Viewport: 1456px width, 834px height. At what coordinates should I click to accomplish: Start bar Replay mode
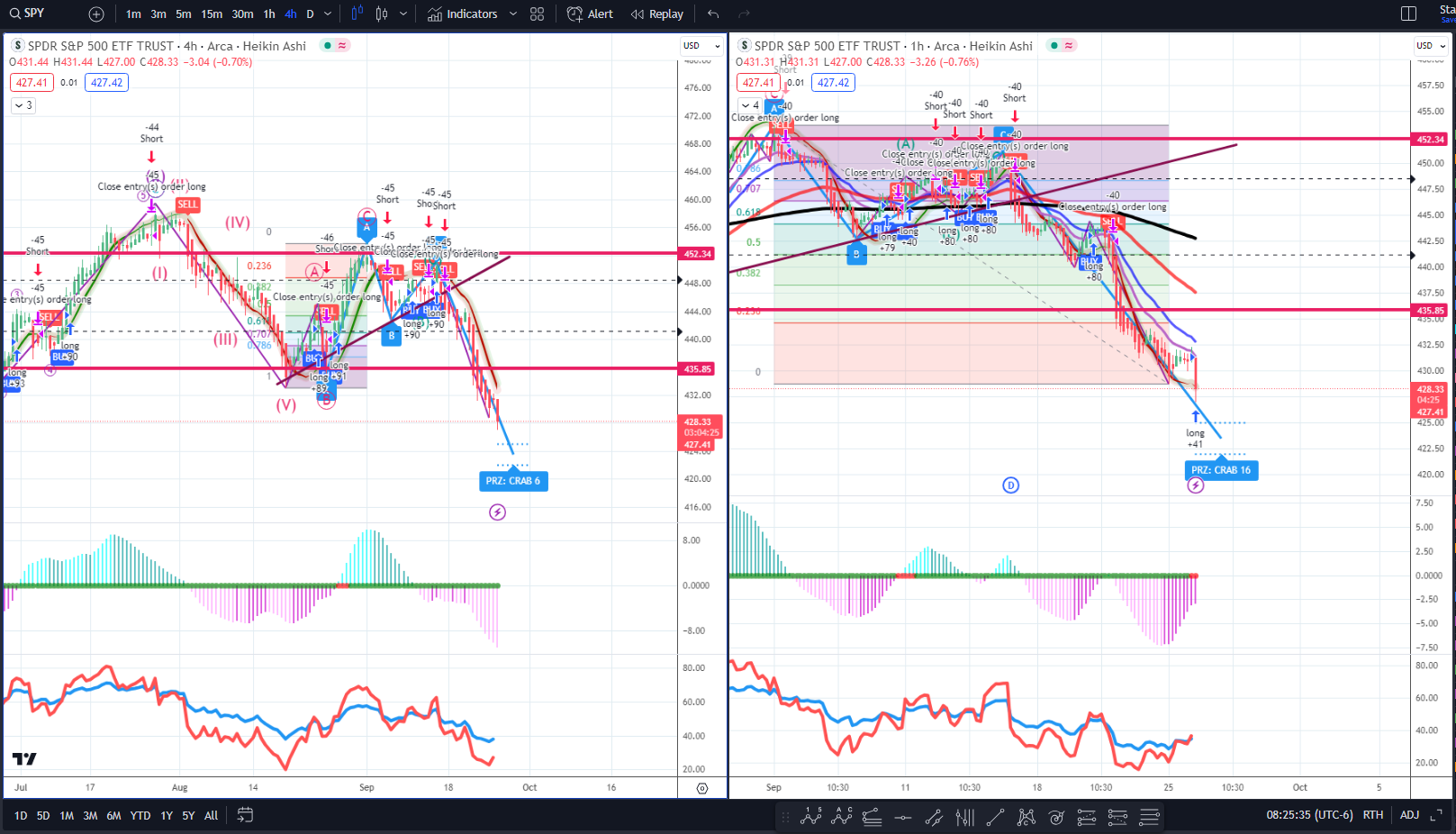click(x=657, y=14)
